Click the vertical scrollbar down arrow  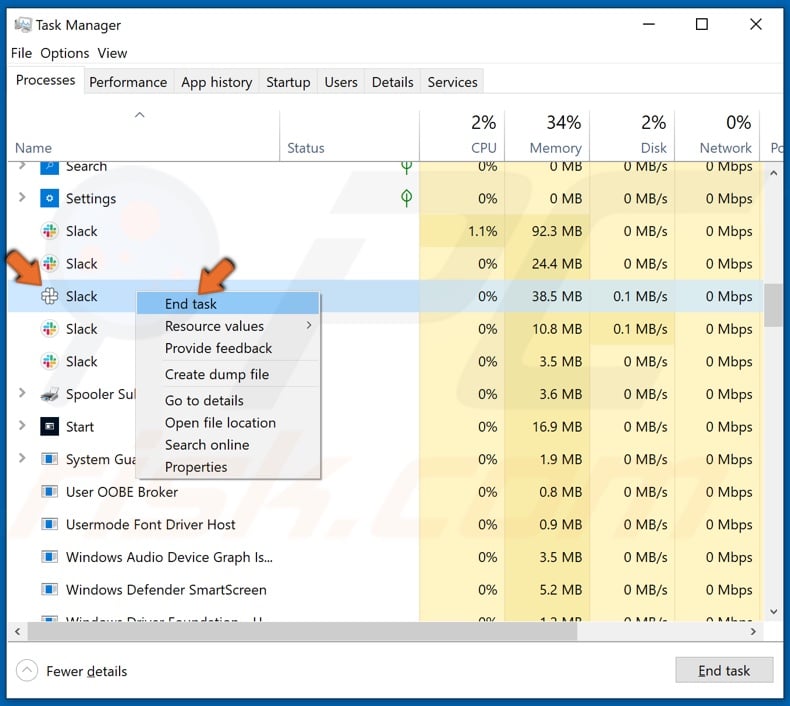[x=773, y=611]
